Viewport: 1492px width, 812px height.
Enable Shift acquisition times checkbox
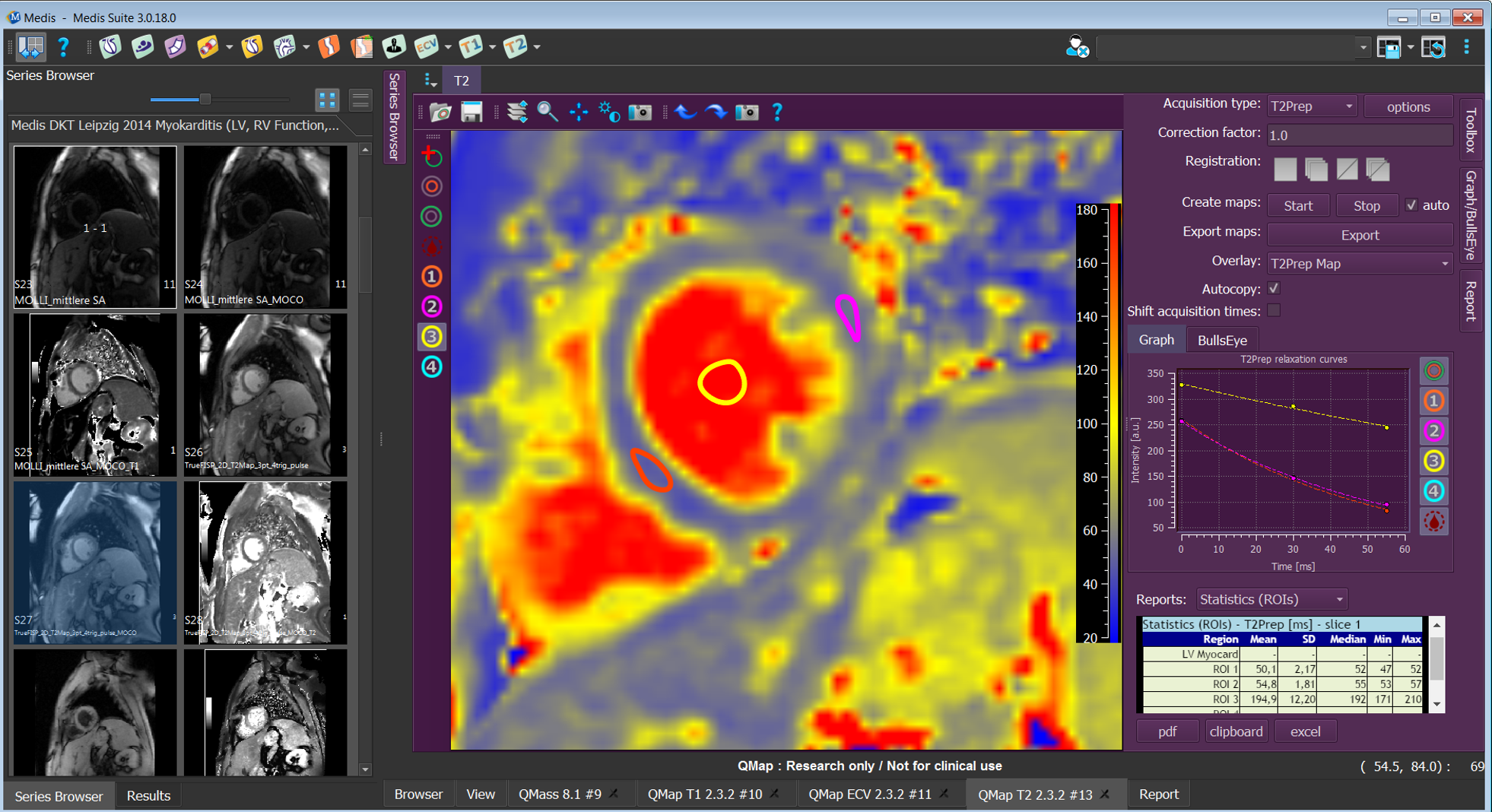pyautogui.click(x=1274, y=311)
